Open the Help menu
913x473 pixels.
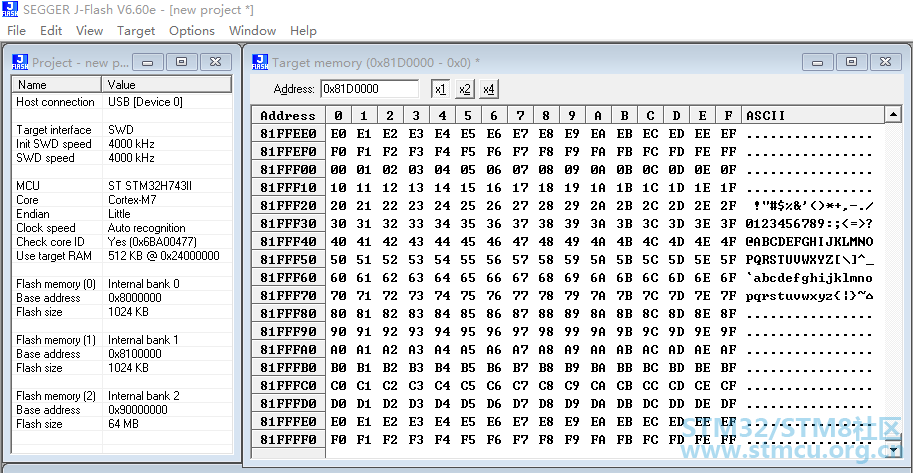(x=303, y=30)
